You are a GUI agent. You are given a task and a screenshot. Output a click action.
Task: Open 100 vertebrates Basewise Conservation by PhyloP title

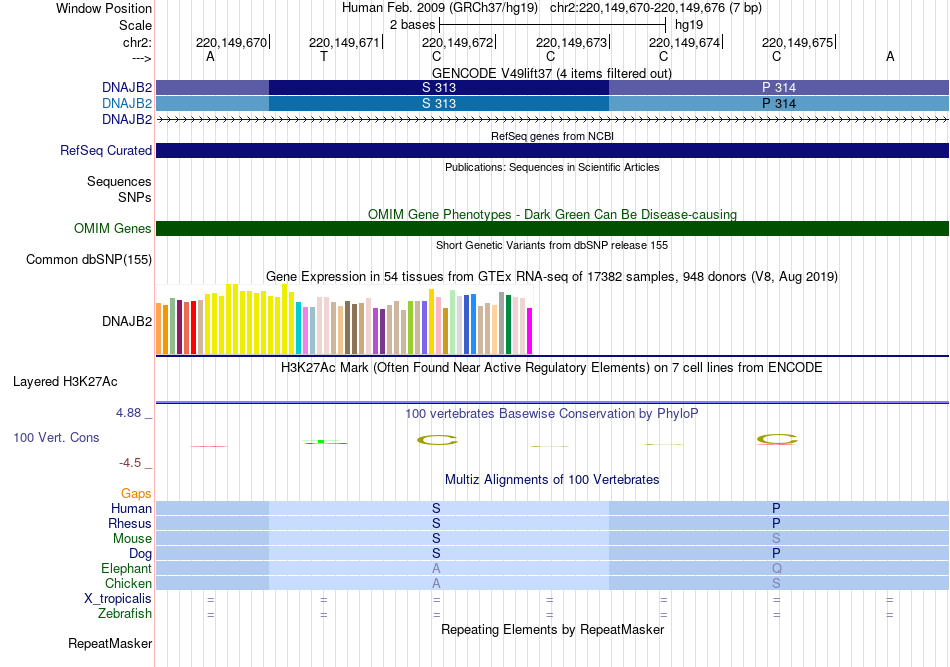pos(551,414)
